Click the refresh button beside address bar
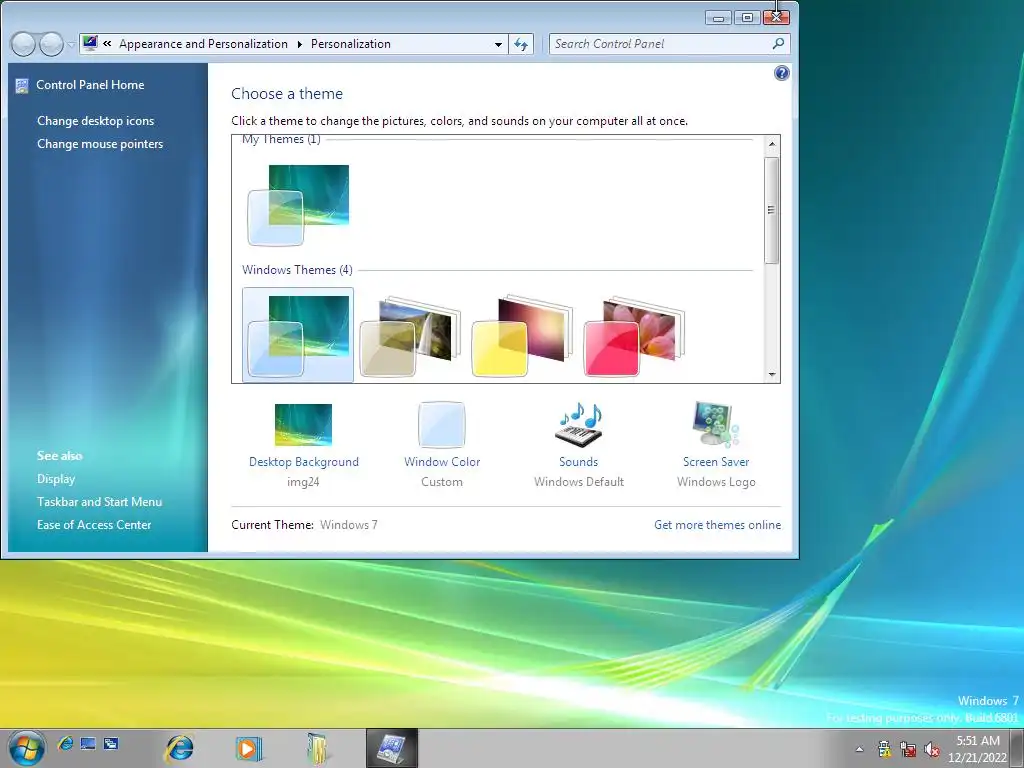 pyautogui.click(x=520, y=44)
